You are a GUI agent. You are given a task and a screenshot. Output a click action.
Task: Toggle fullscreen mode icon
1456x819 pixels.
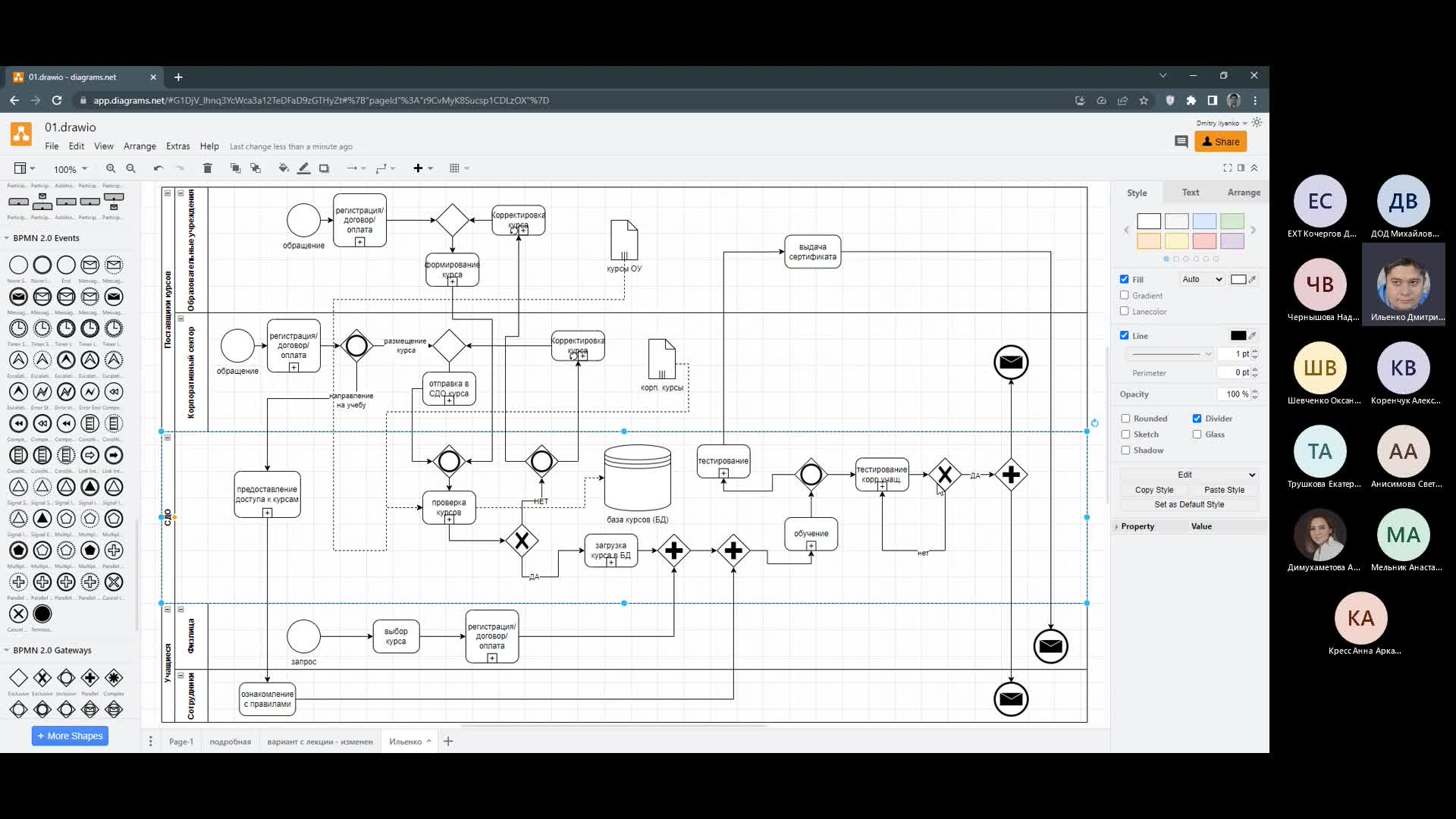tap(1228, 168)
